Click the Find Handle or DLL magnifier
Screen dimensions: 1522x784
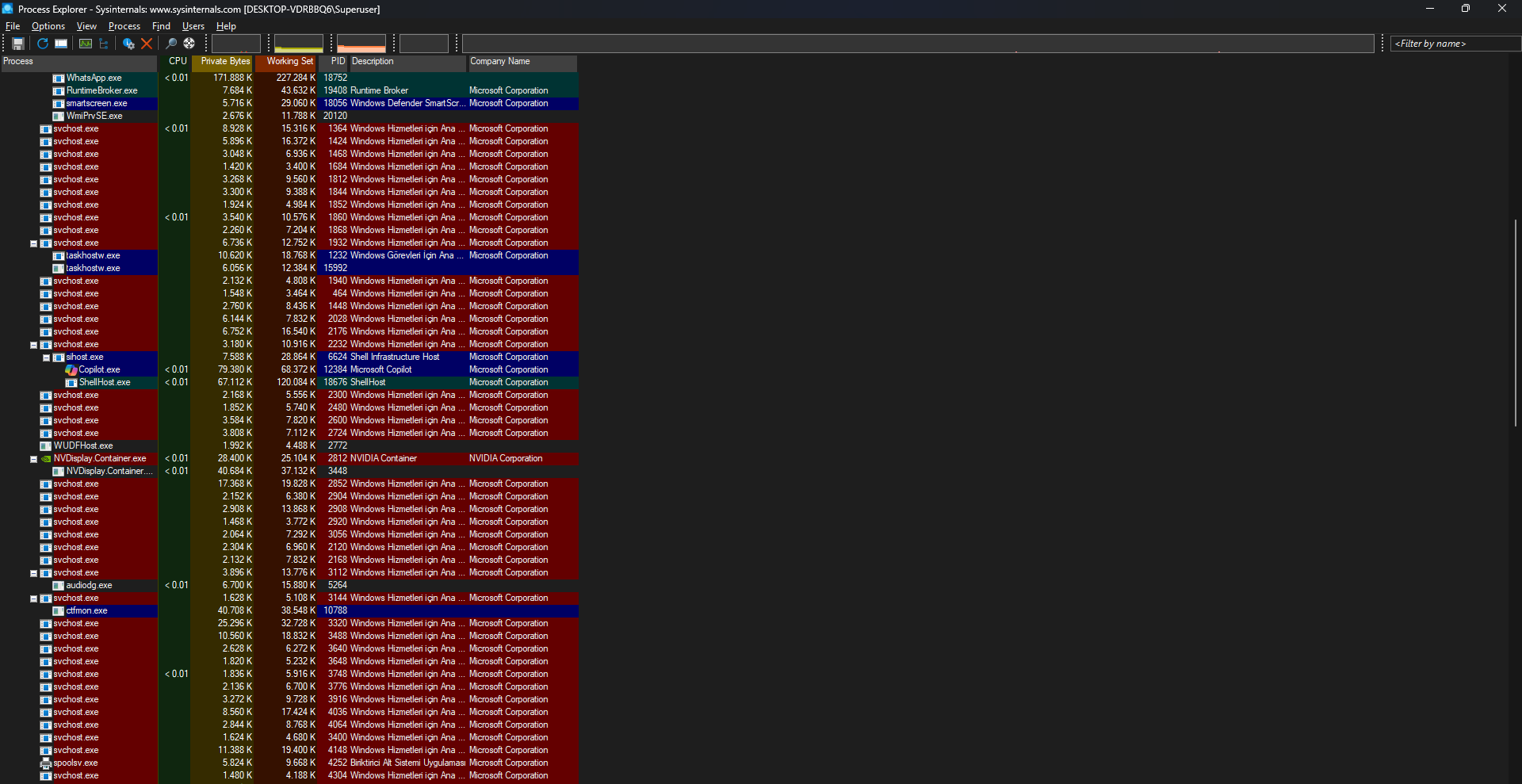coord(171,44)
